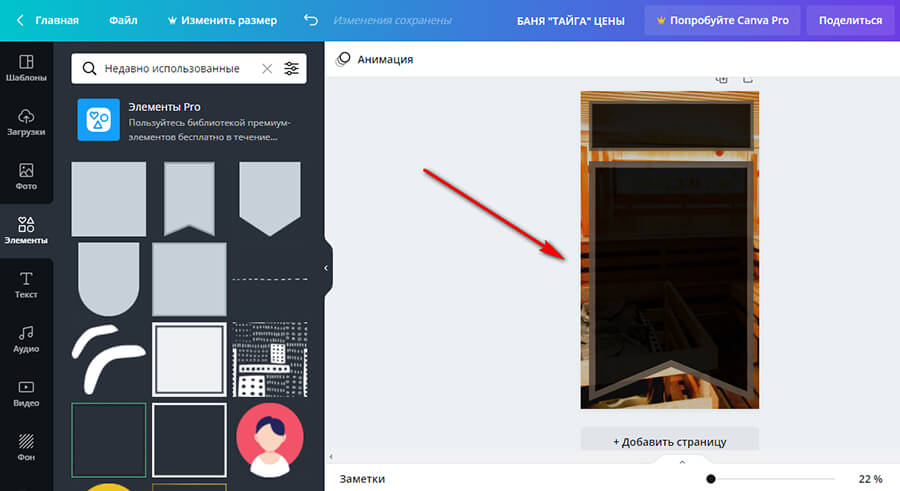This screenshot has width=900, height=491.
Task: Open search filter settings icon
Action: coord(291,69)
